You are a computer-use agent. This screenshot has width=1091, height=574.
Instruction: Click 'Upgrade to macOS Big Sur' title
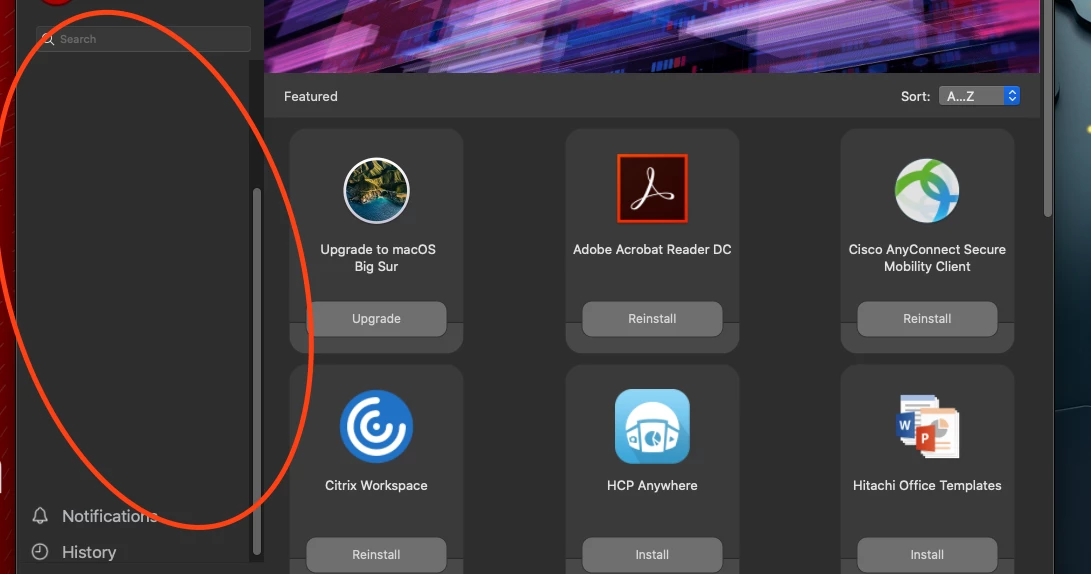(x=377, y=258)
